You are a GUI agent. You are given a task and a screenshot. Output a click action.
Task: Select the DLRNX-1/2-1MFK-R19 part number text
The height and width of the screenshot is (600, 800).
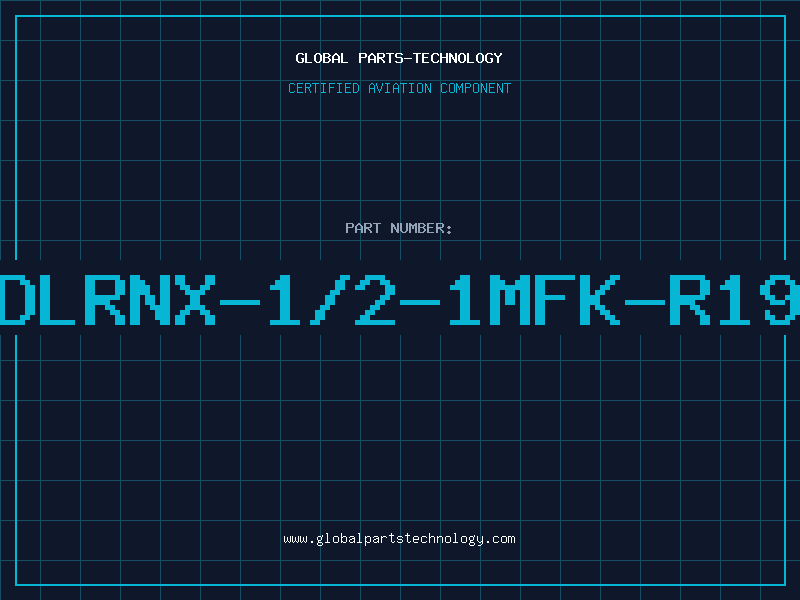click(400, 300)
